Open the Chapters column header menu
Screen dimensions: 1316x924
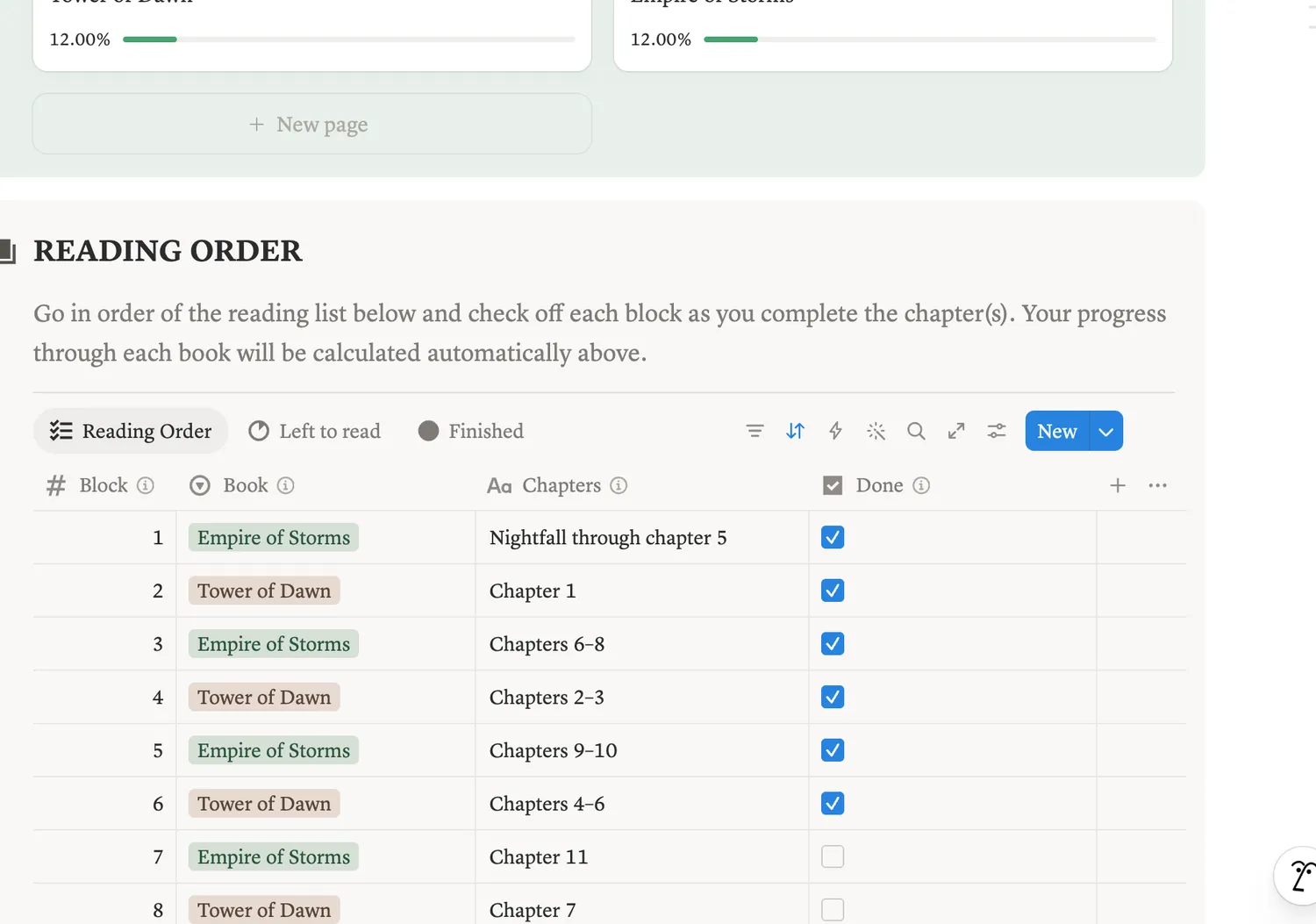641,485
